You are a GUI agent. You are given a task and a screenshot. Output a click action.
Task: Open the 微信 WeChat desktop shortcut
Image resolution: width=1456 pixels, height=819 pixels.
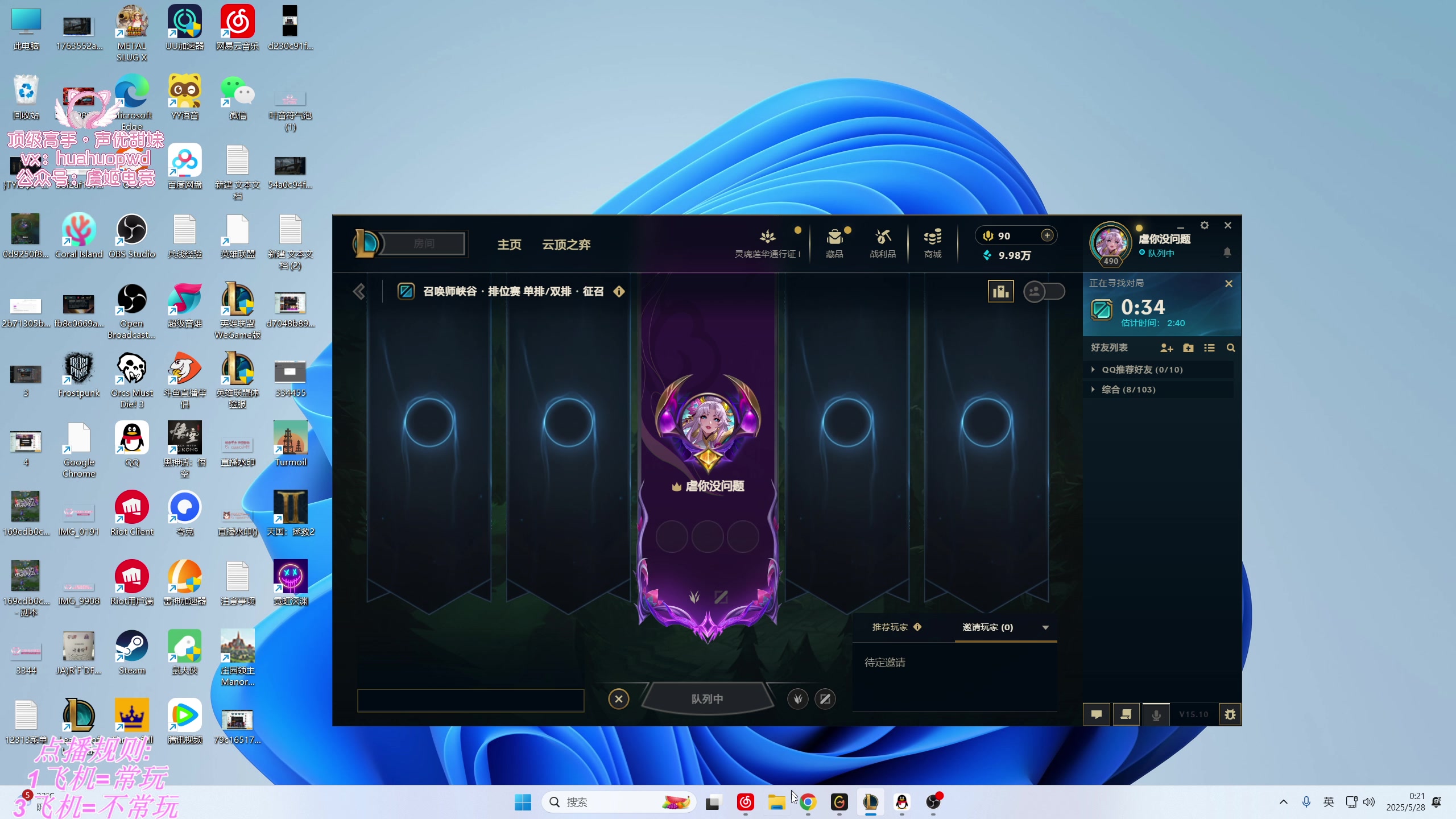(238, 98)
